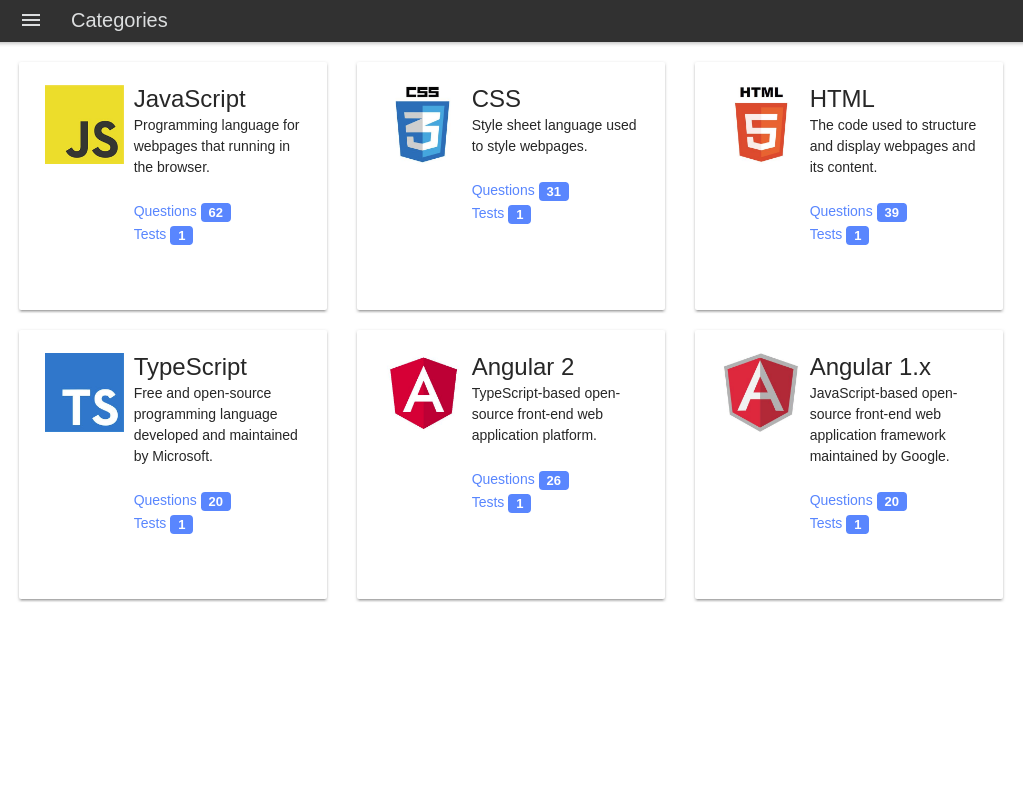
Task: Open the TypeScript Tests link
Action: tap(150, 523)
